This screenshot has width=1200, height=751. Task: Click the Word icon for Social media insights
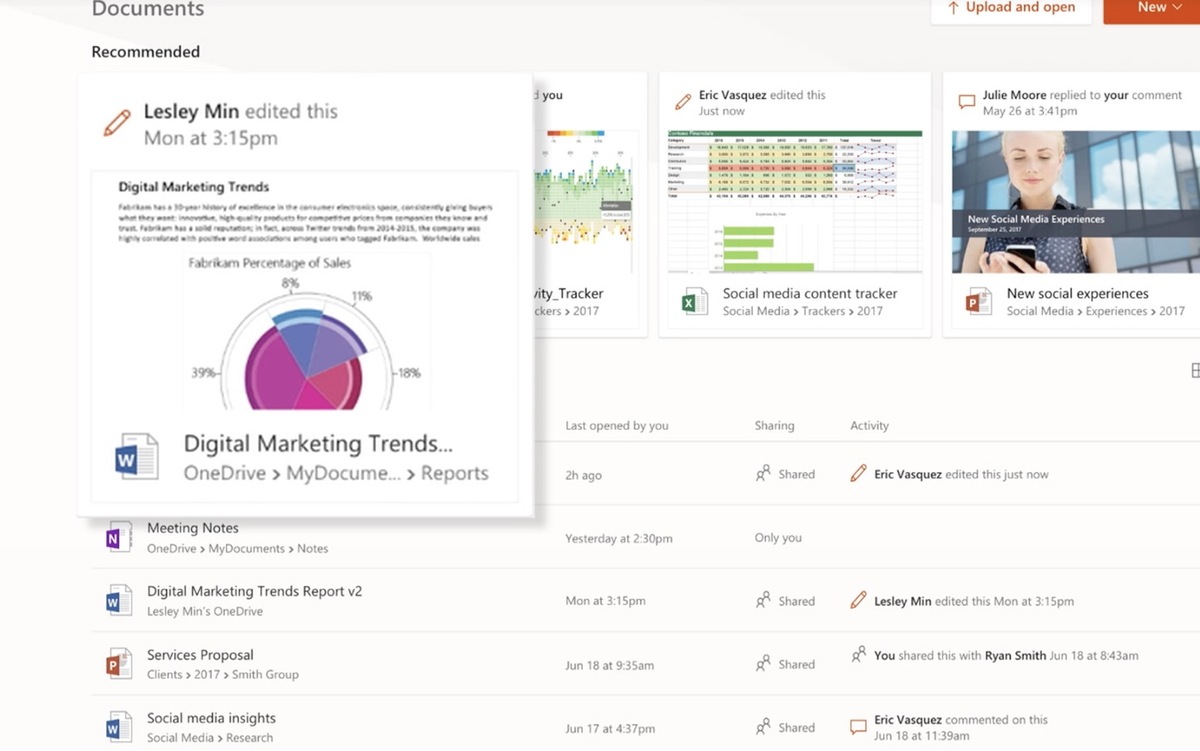coord(119,727)
